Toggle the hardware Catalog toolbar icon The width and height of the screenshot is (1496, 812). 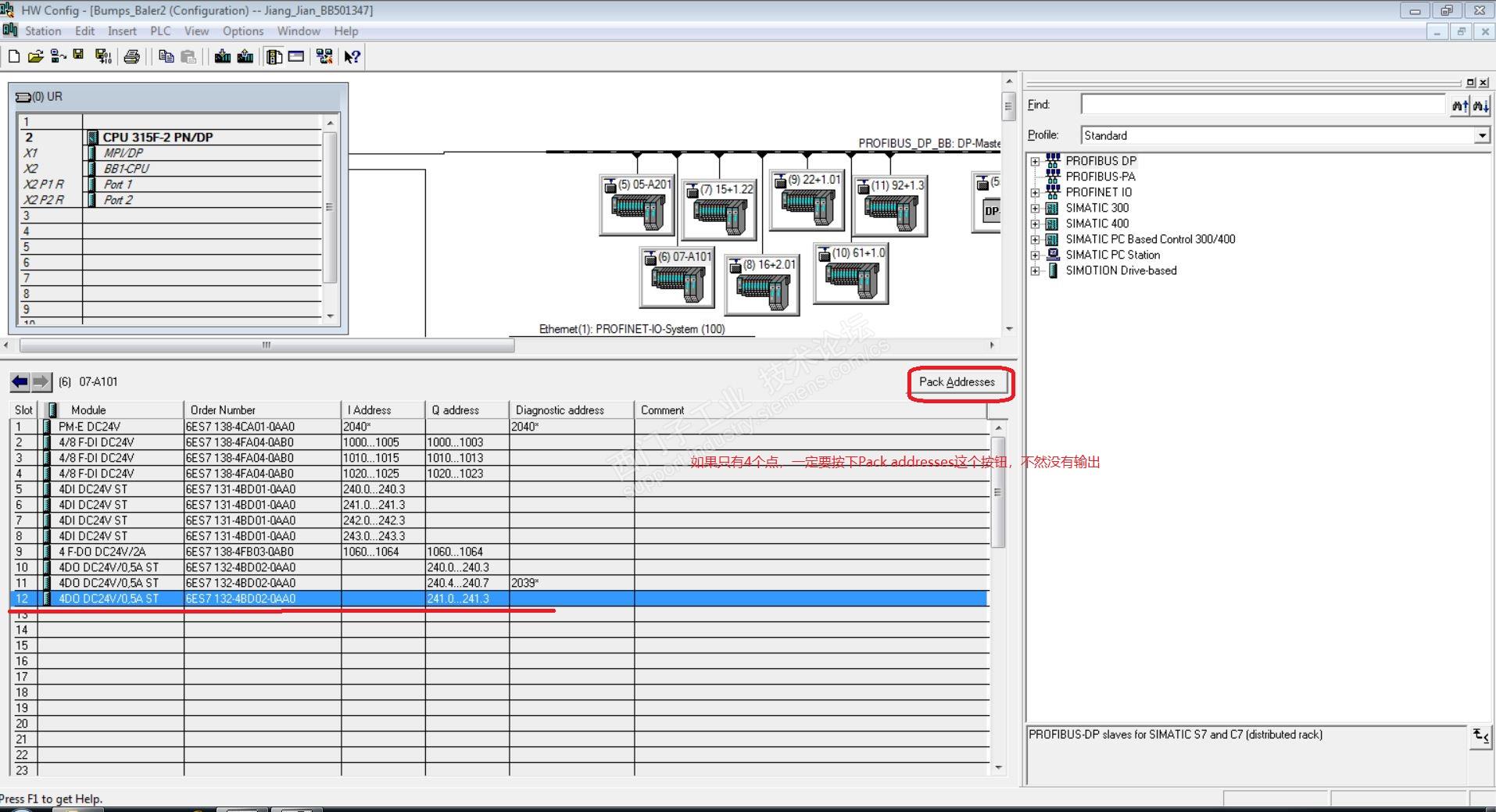(274, 56)
